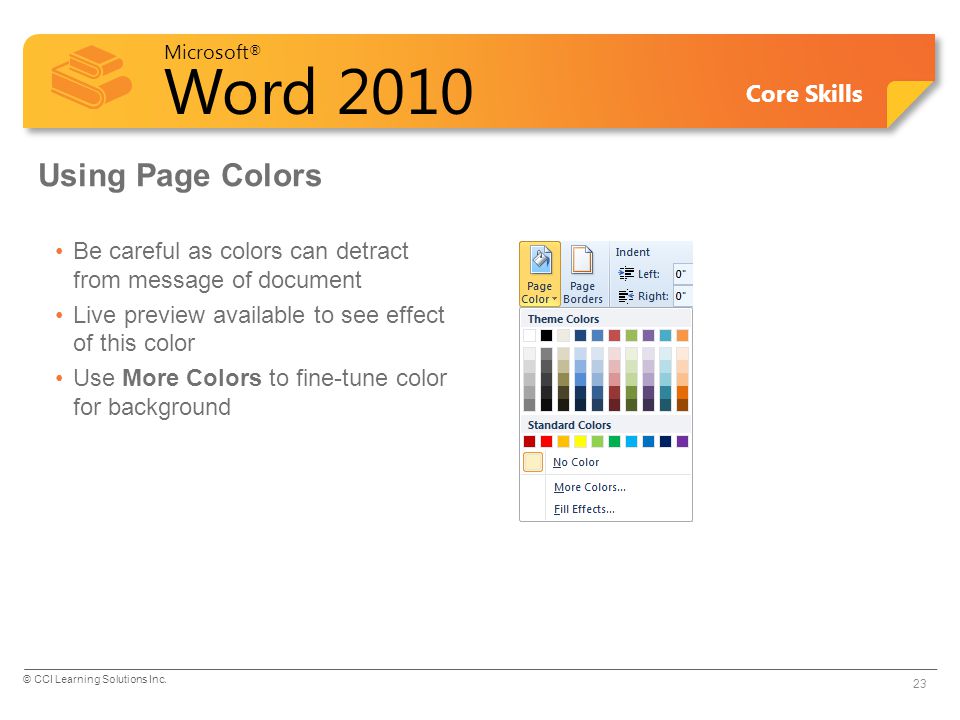Viewport: 960px width, 720px height.
Task: Select No Color menu entry
Action: click(606, 462)
